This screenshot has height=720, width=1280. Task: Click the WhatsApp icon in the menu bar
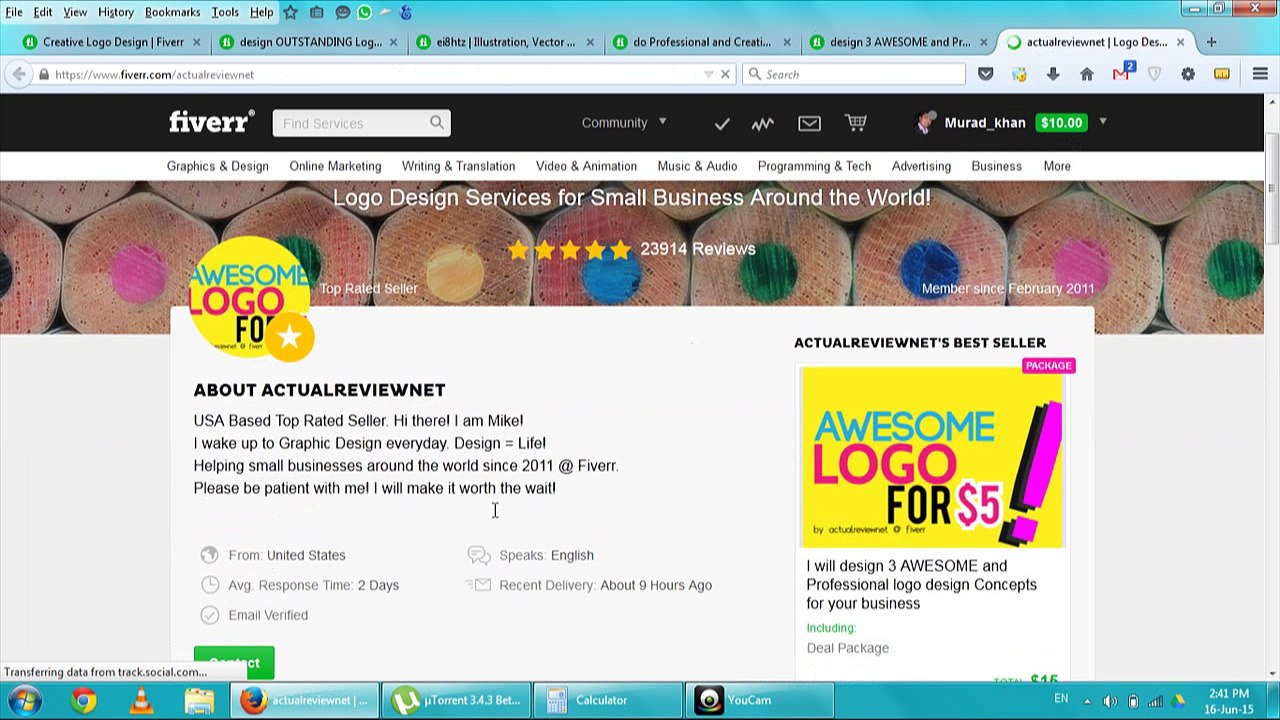tap(364, 12)
